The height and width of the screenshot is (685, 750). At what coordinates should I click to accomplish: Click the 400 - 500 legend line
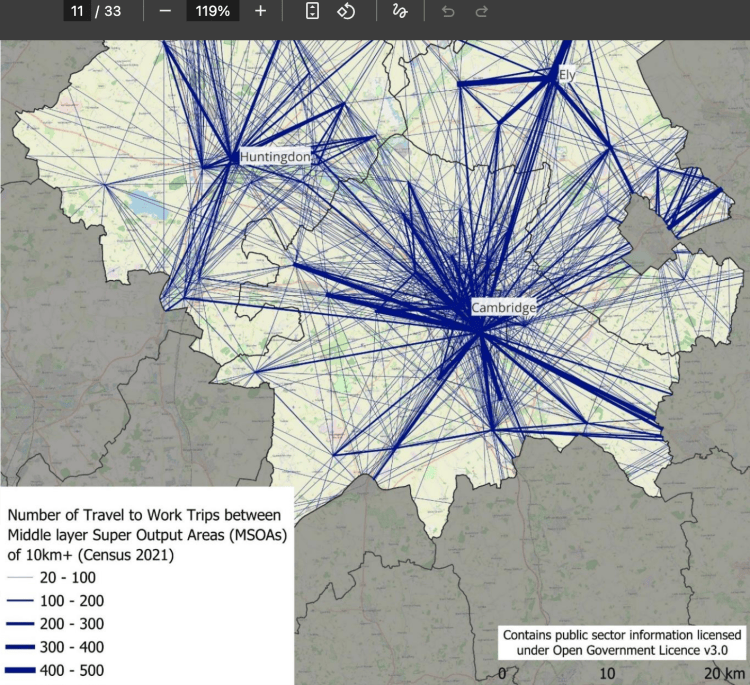pos(20,670)
